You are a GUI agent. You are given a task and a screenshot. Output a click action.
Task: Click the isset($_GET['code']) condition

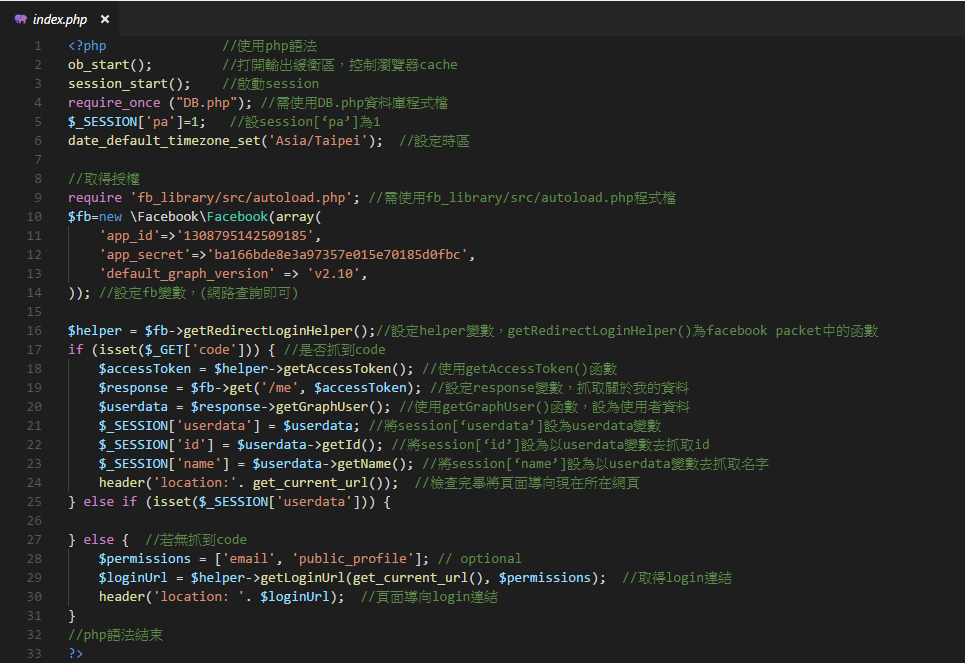(x=176, y=350)
